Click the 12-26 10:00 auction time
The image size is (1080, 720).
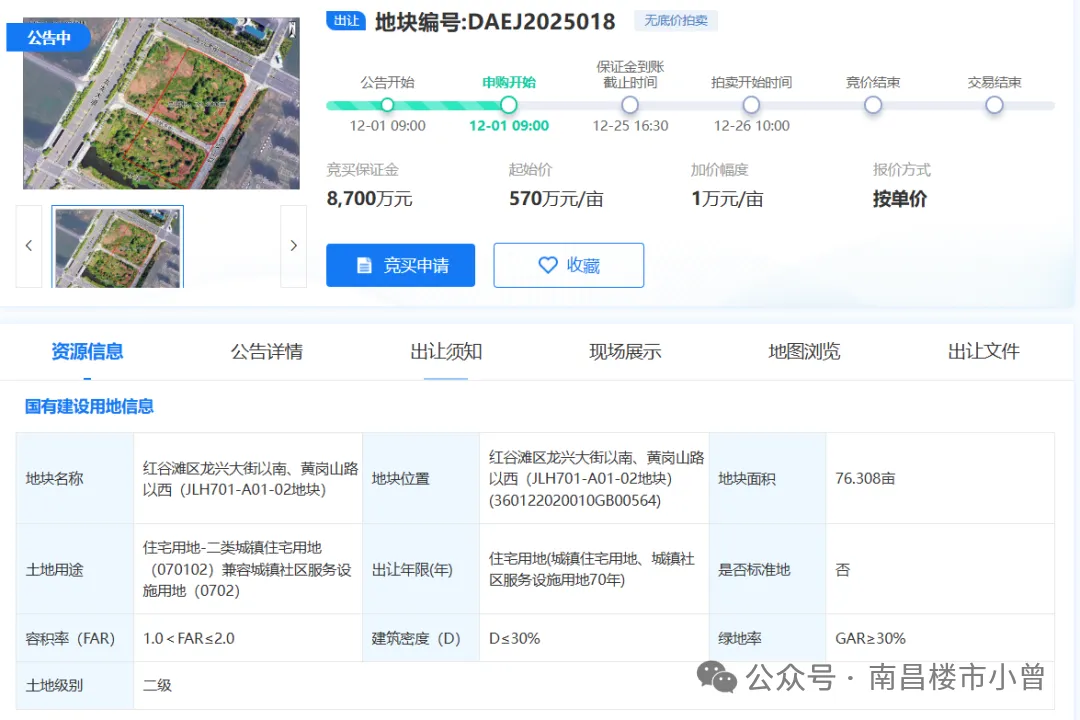click(x=751, y=126)
